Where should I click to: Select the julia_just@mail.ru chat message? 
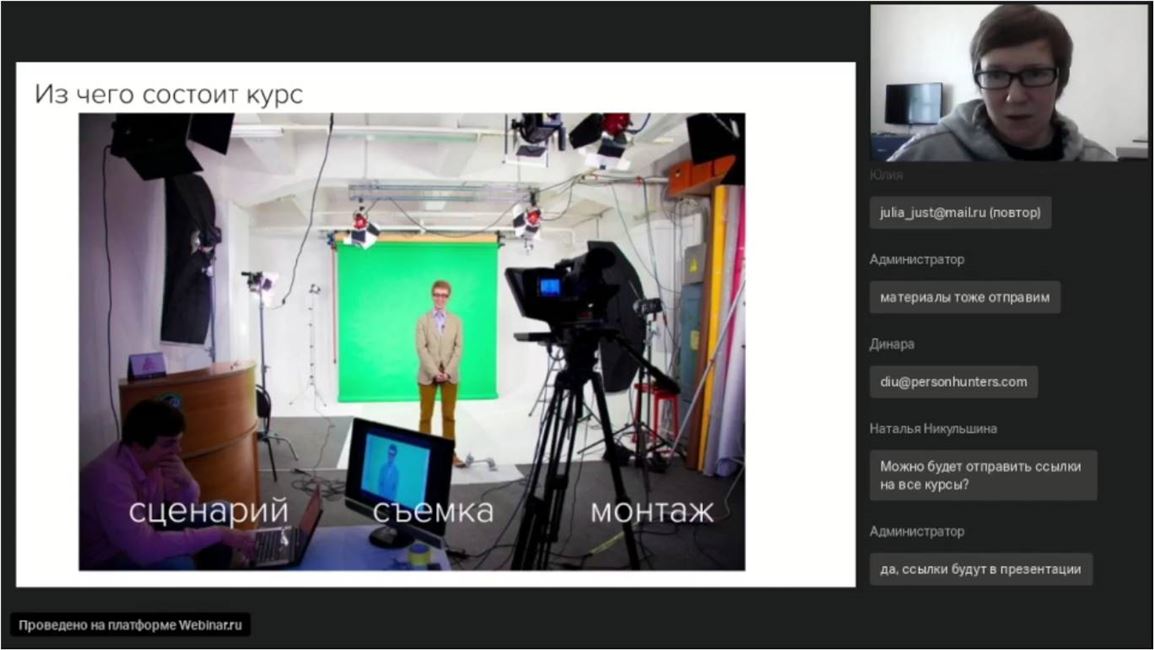click(x=960, y=213)
